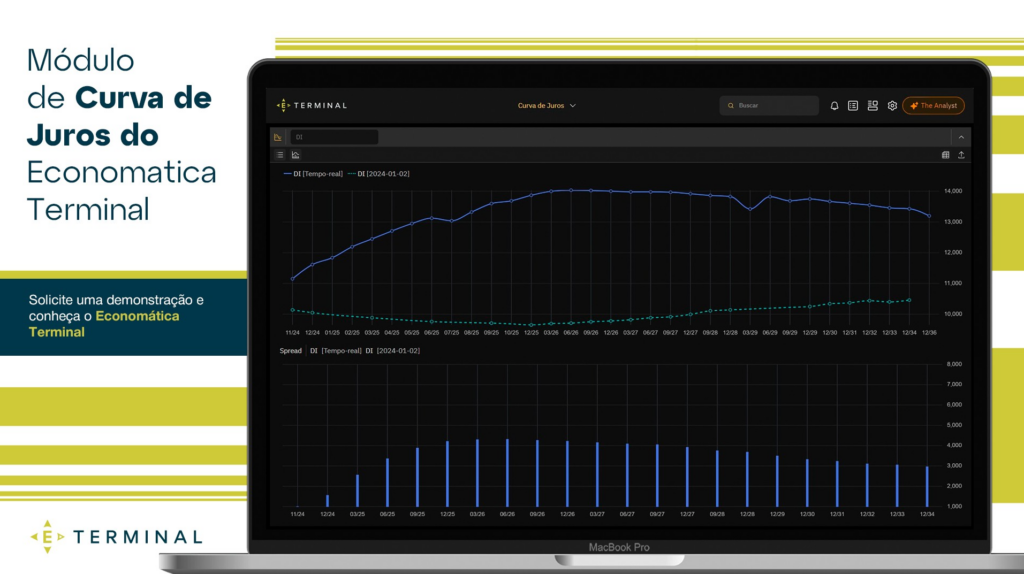Toggle DI [Tempo-real] legend series
This screenshot has height=574, width=1024.
(x=313, y=174)
